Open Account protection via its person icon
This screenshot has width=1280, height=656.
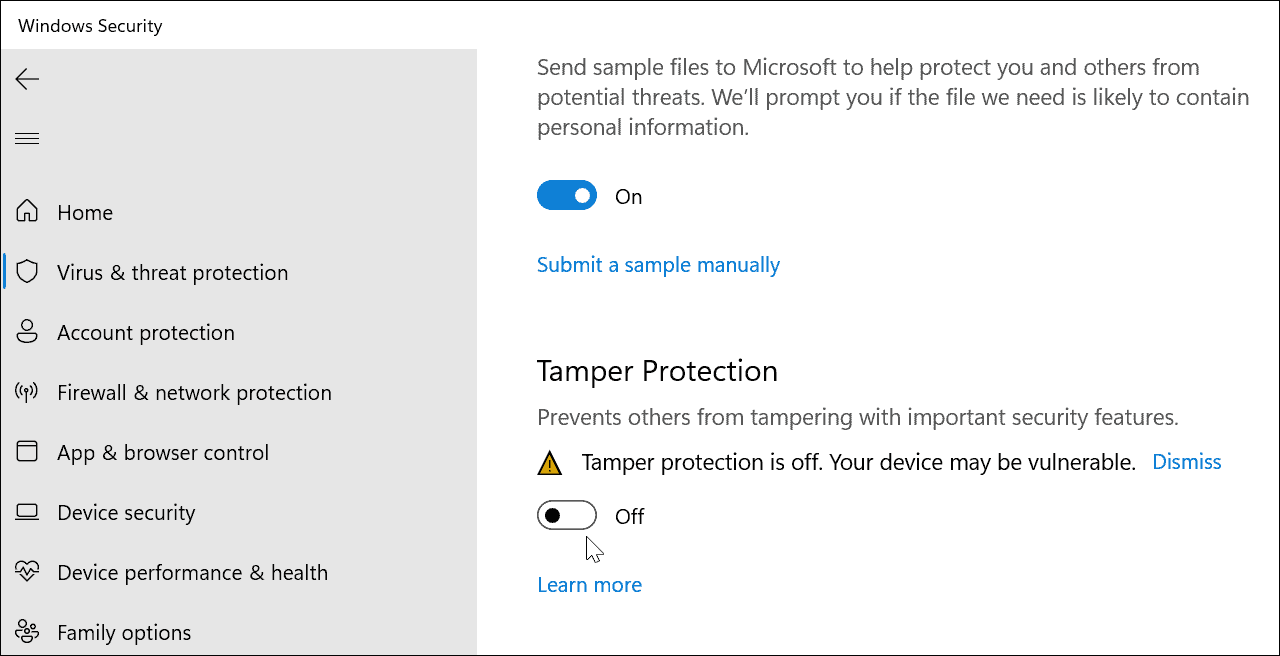[x=26, y=331]
